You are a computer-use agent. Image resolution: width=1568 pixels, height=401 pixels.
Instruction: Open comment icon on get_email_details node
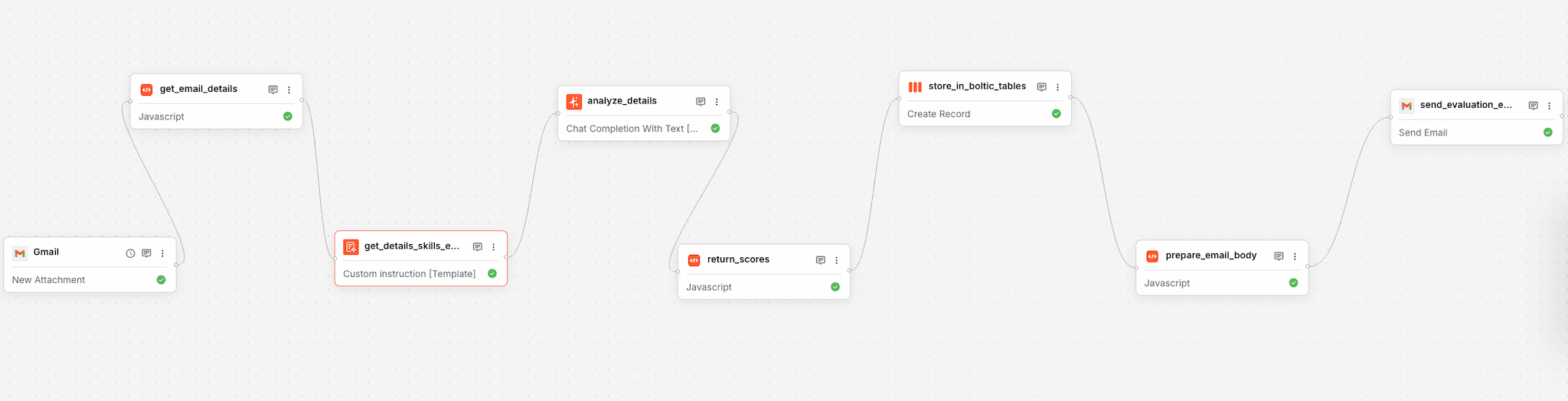[273, 90]
